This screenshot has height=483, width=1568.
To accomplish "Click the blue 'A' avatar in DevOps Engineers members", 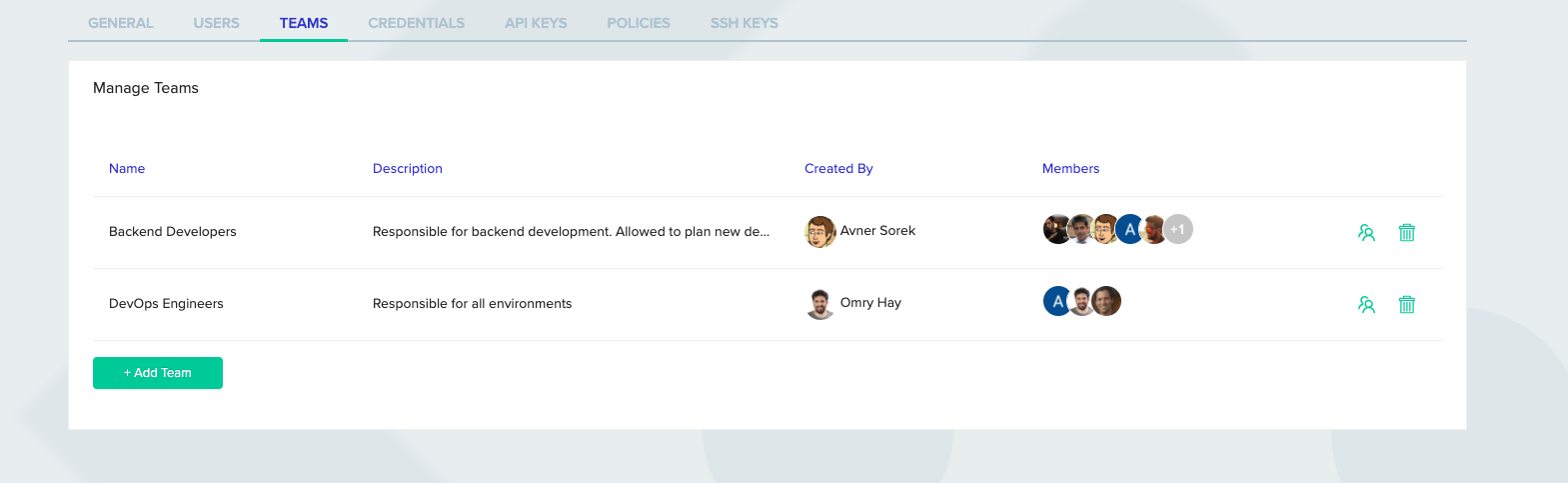I will (1058, 301).
